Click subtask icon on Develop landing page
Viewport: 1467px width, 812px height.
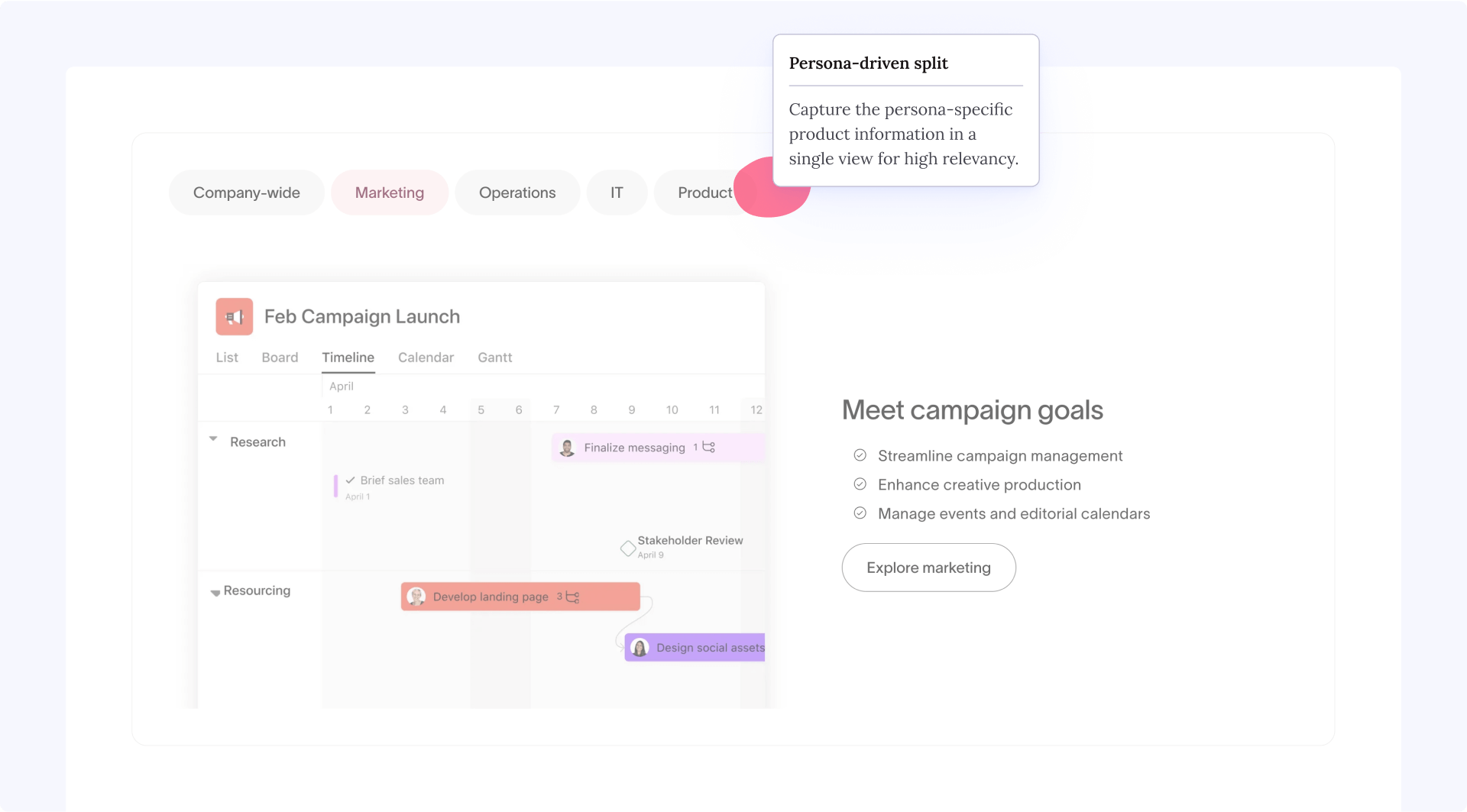point(572,597)
